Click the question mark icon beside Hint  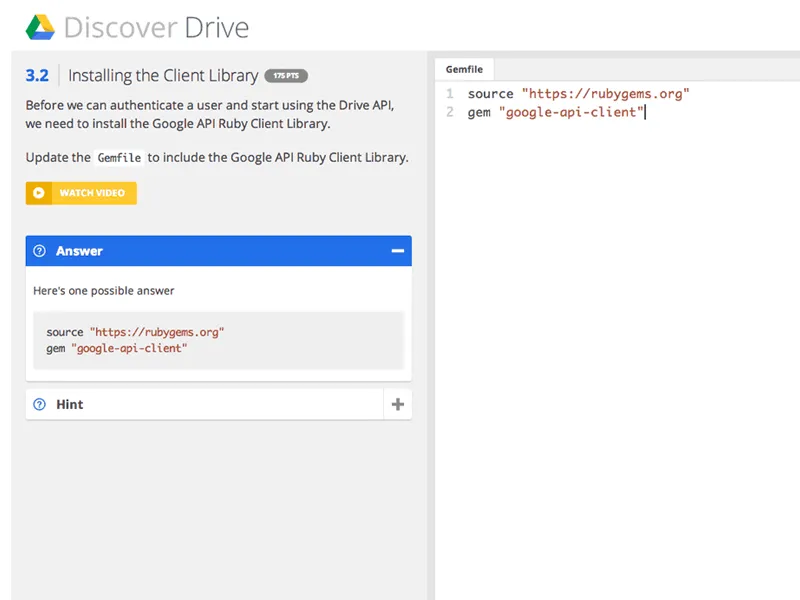pos(39,404)
